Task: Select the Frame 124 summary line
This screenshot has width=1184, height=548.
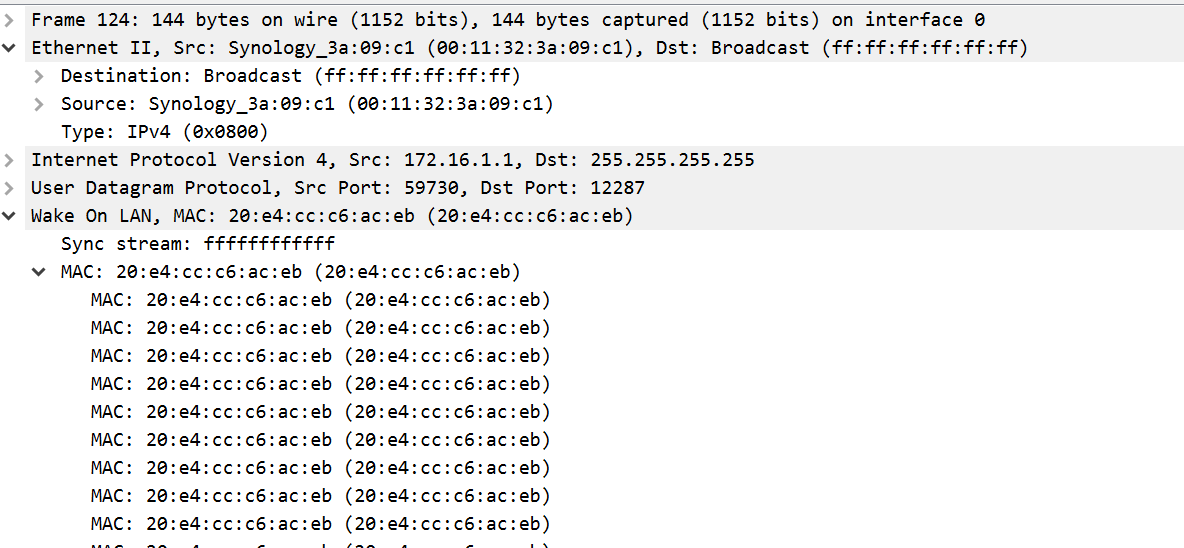Action: [x=507, y=20]
